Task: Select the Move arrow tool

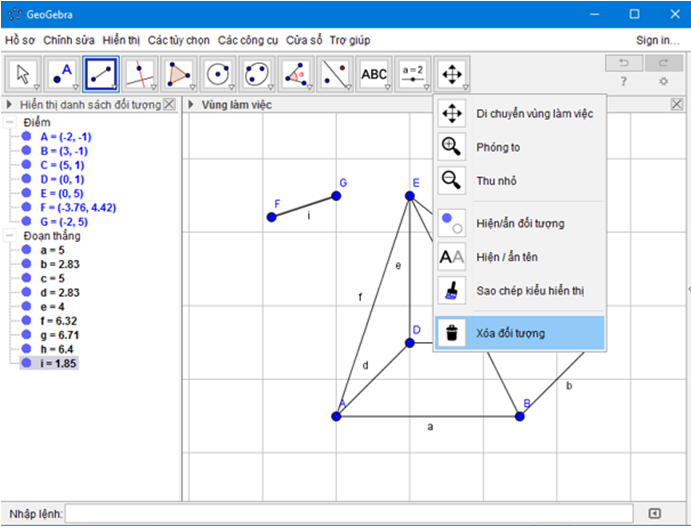Action: 26,74
